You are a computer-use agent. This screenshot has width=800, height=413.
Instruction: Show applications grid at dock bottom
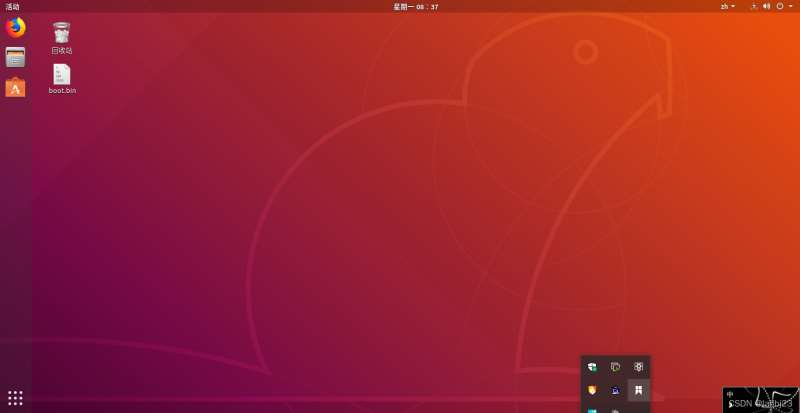15,398
